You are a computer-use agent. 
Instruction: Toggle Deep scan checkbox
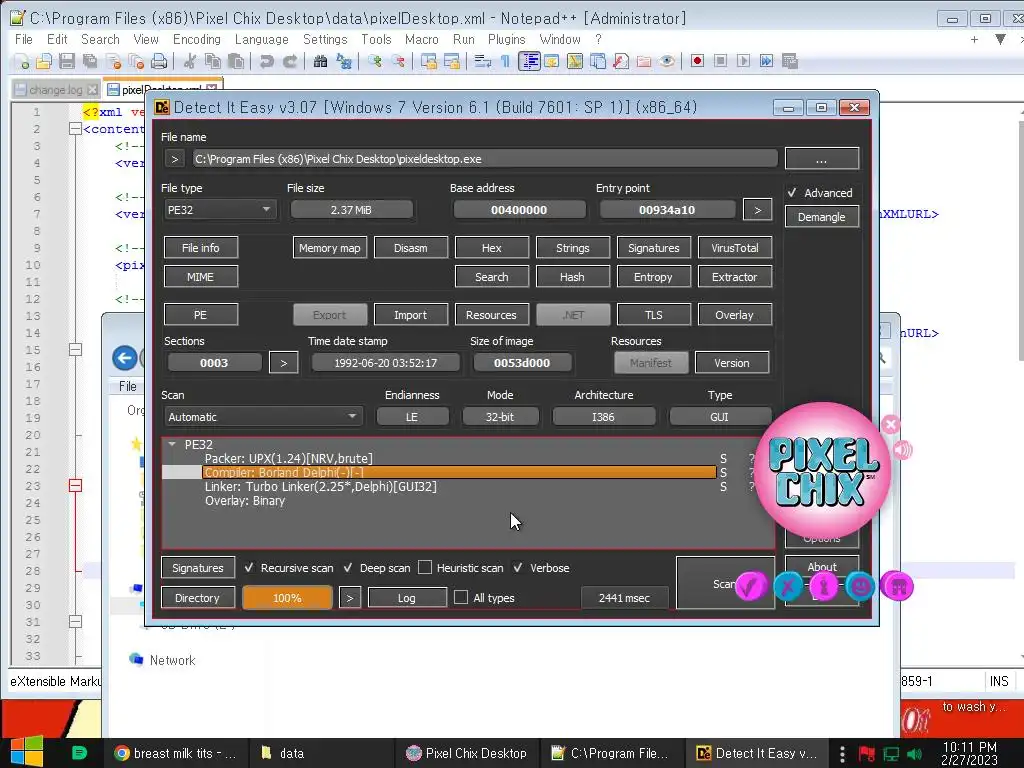click(348, 568)
